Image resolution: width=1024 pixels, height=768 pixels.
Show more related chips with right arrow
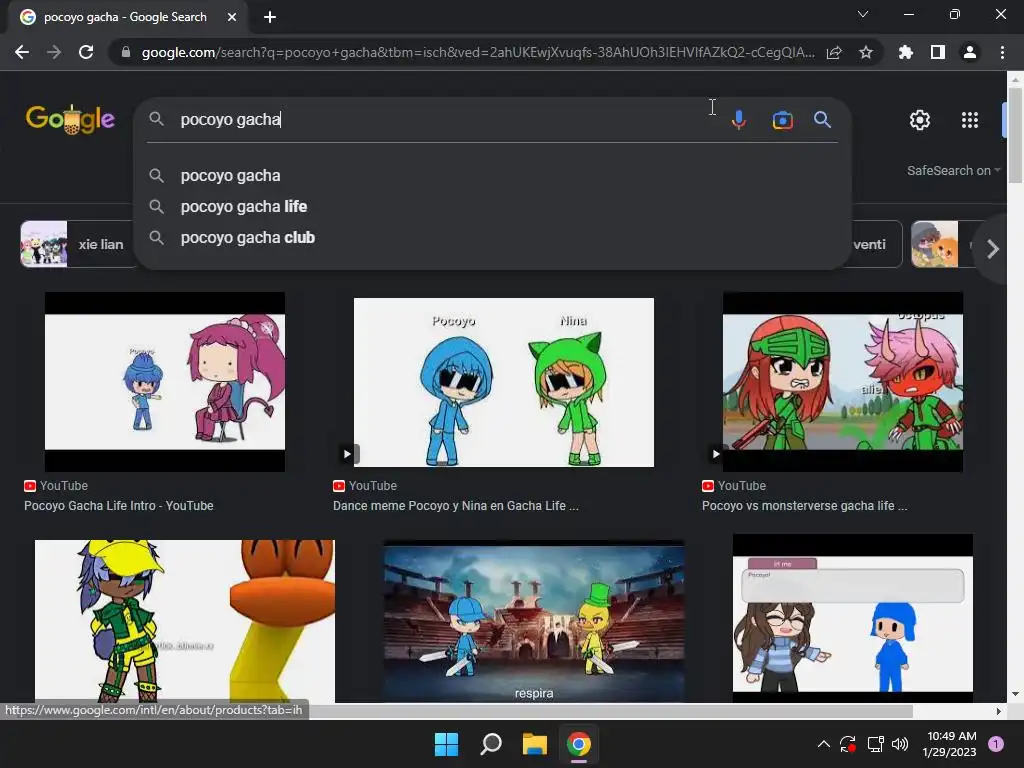[x=993, y=249]
